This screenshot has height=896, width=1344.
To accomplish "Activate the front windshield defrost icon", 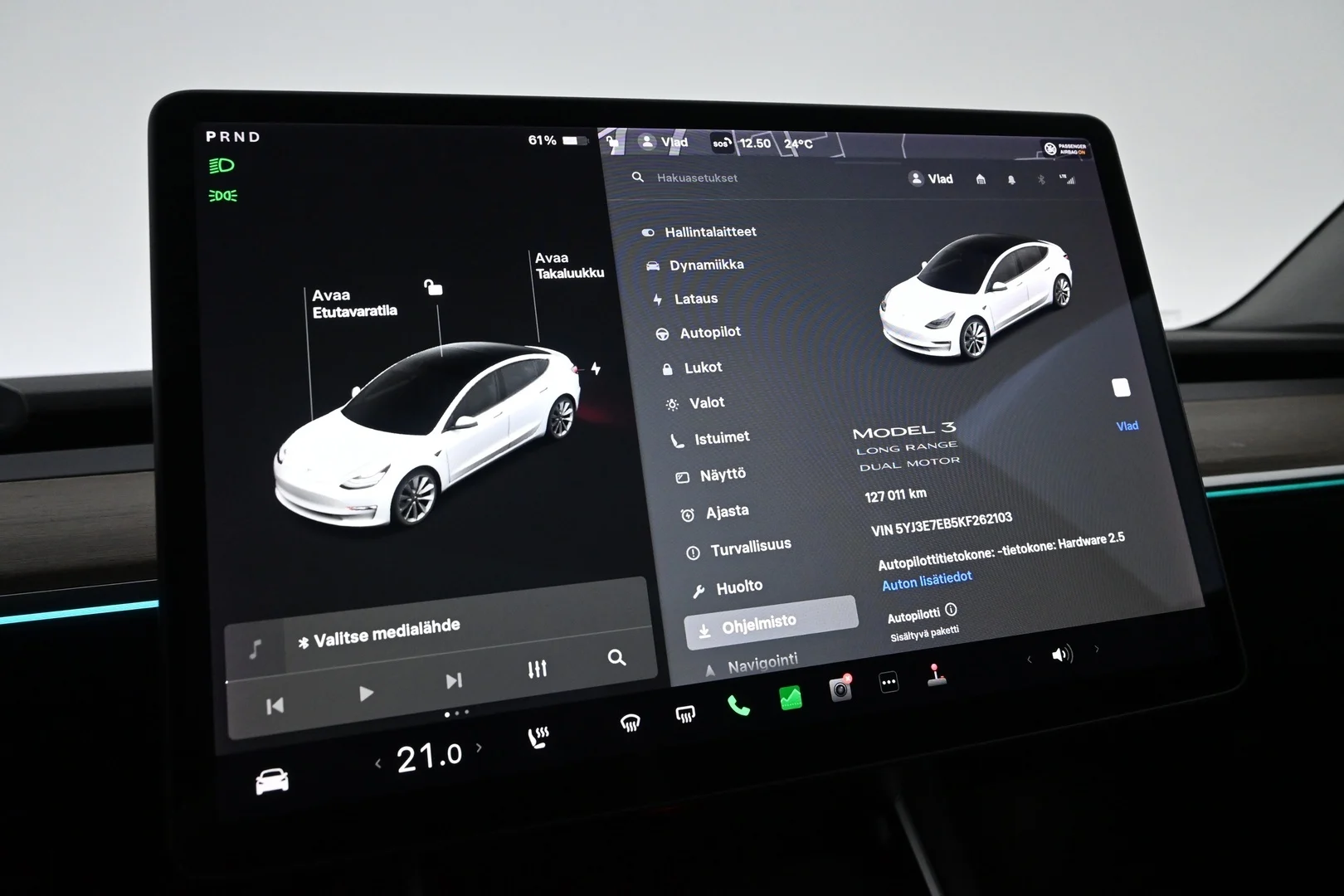I will [631, 723].
